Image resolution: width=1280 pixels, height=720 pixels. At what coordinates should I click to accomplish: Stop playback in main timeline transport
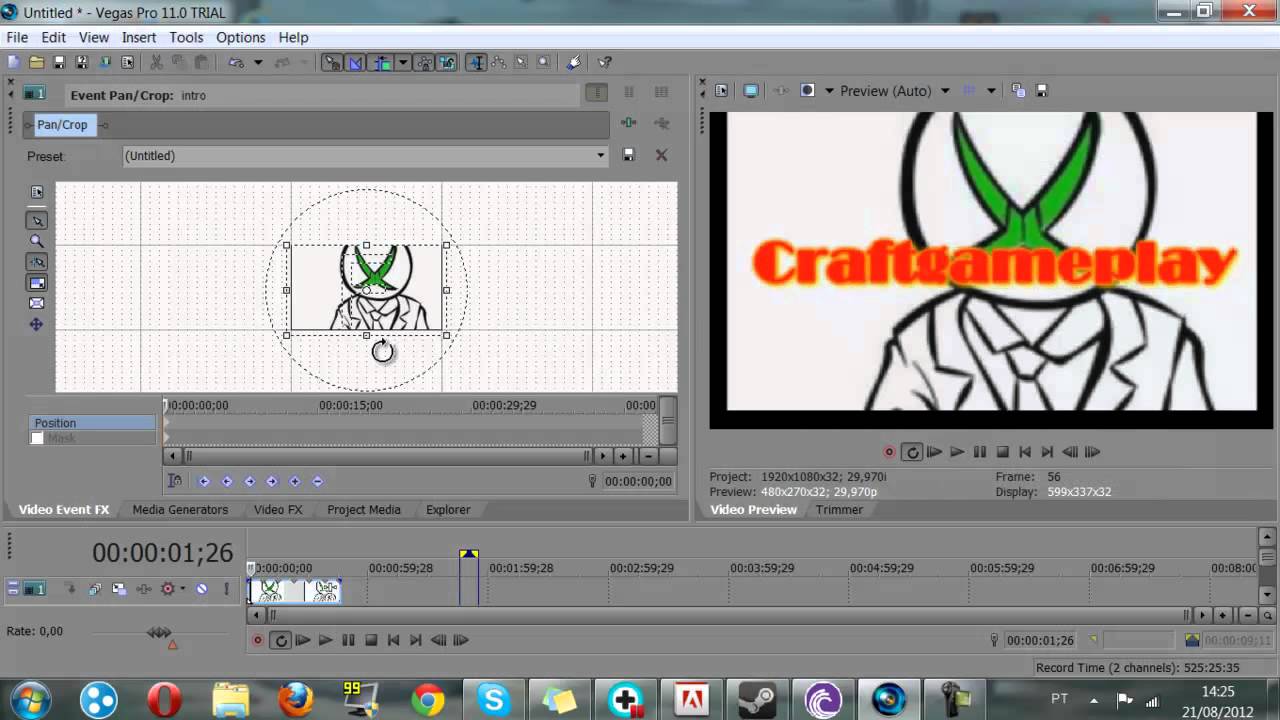(371, 640)
